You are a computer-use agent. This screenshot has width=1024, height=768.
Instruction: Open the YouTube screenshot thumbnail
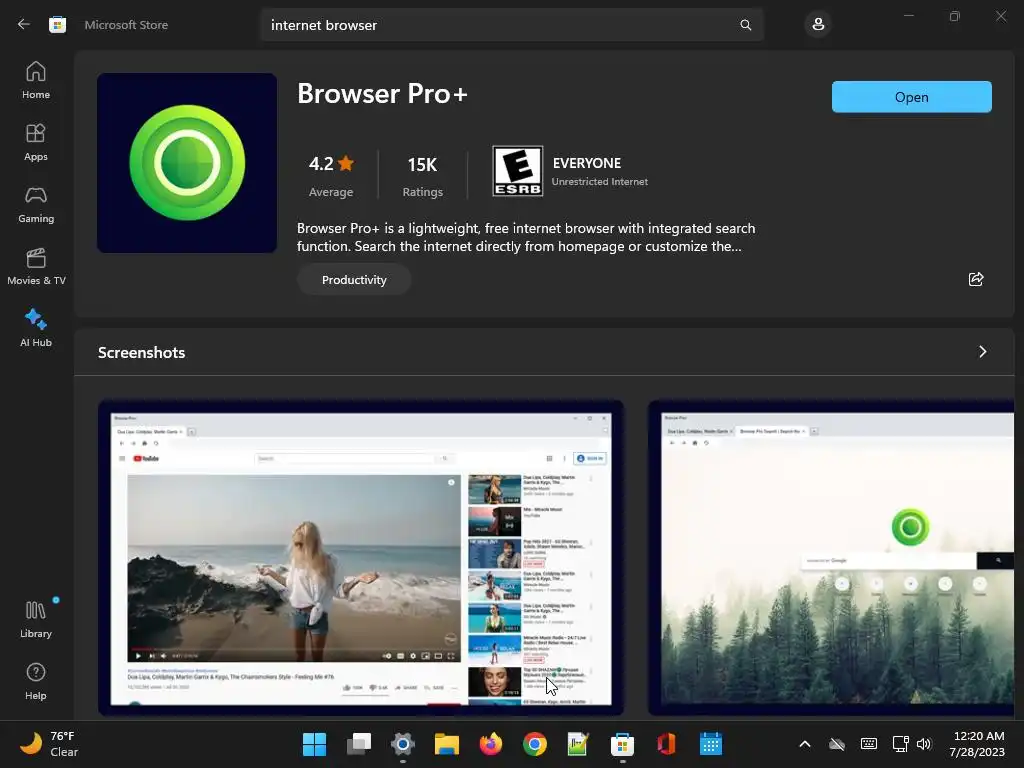click(x=360, y=558)
